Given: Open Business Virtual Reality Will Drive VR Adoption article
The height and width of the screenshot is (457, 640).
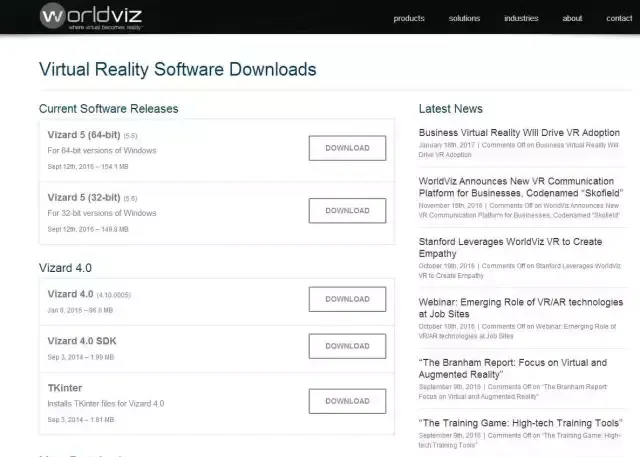Looking at the screenshot, I should 519,133.
